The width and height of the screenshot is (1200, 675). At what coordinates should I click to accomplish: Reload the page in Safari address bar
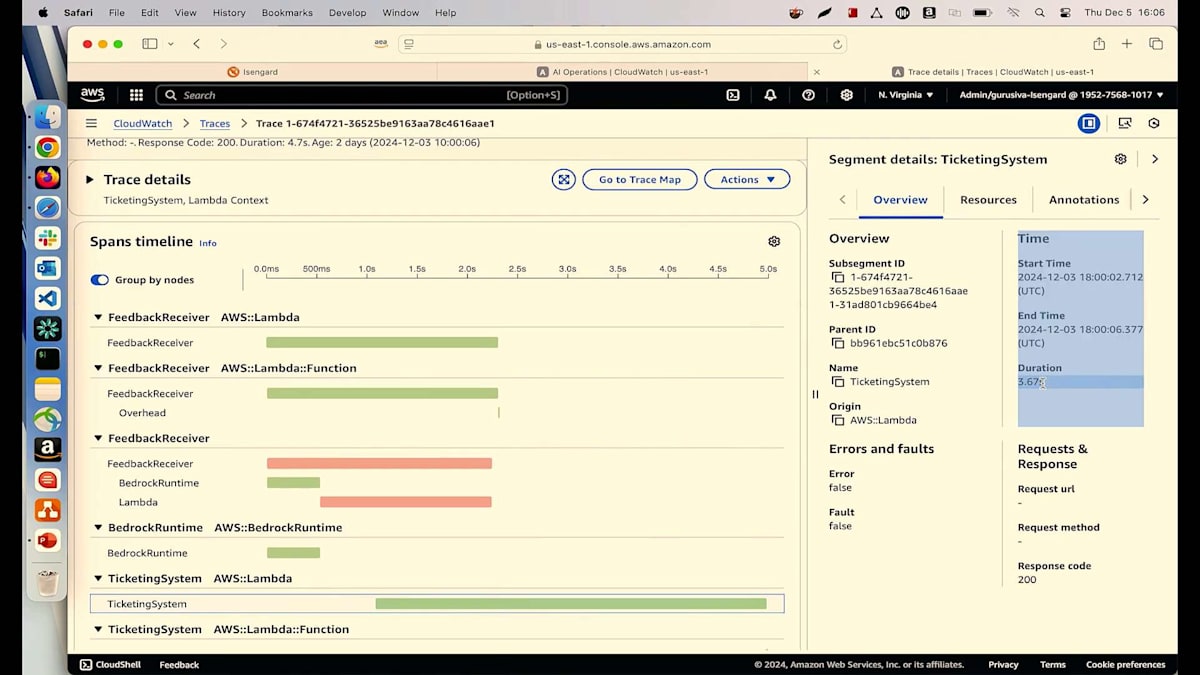point(837,44)
